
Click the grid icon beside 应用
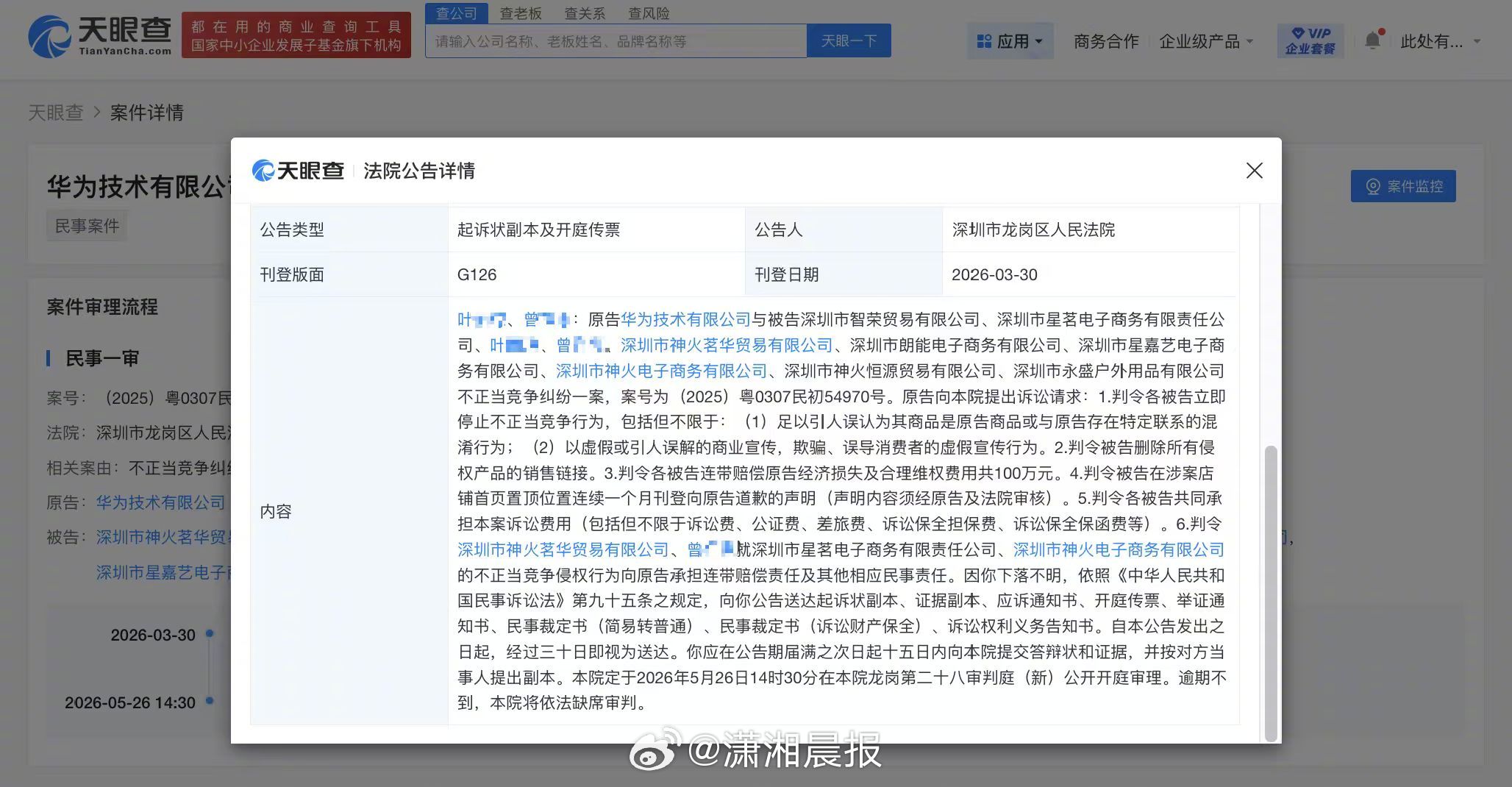click(x=983, y=40)
